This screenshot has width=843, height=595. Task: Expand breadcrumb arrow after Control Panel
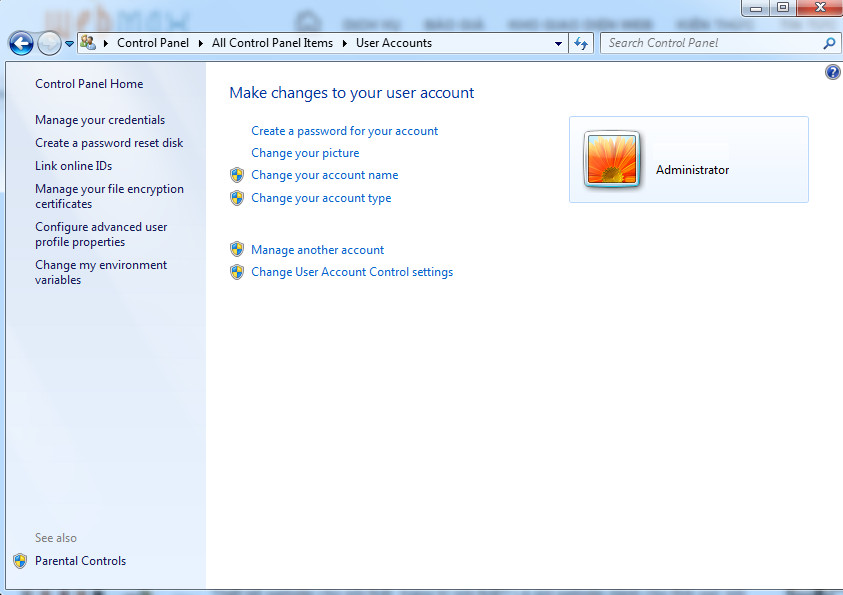pyautogui.click(x=201, y=43)
